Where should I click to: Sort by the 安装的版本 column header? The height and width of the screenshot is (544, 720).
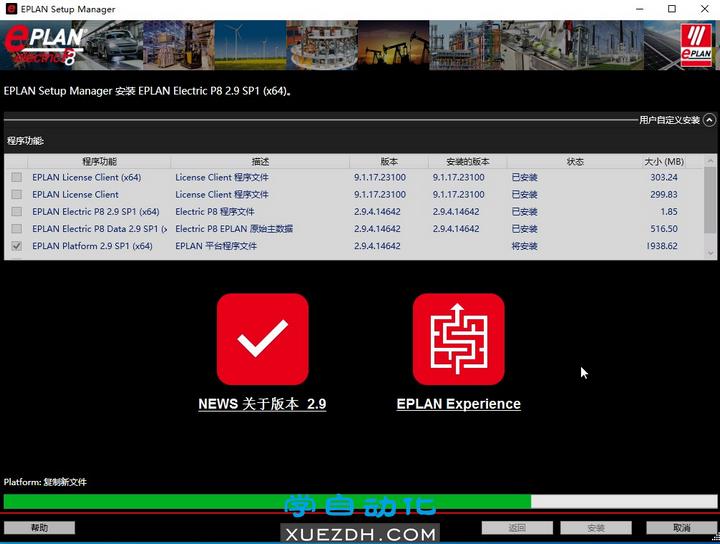tap(467, 162)
